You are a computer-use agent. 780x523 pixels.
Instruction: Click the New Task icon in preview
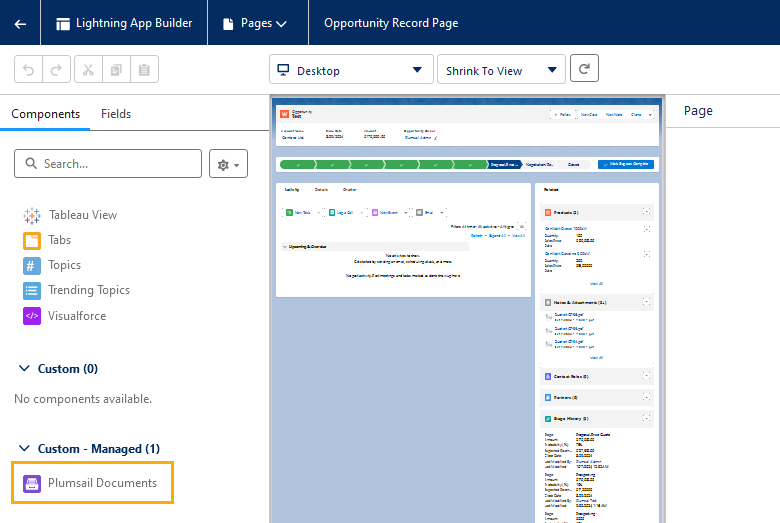(290, 212)
